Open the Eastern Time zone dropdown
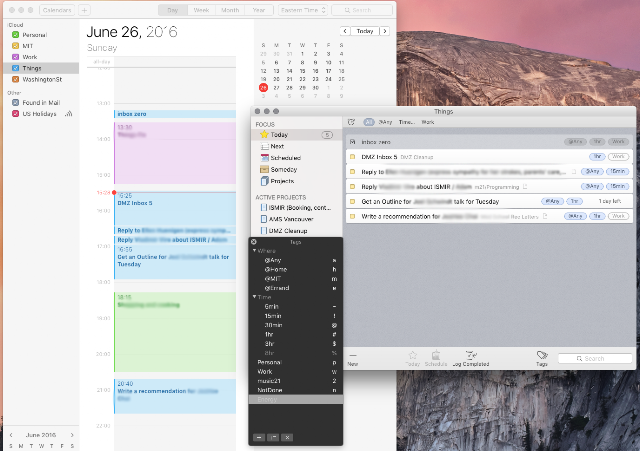640x451 pixels. 303,10
